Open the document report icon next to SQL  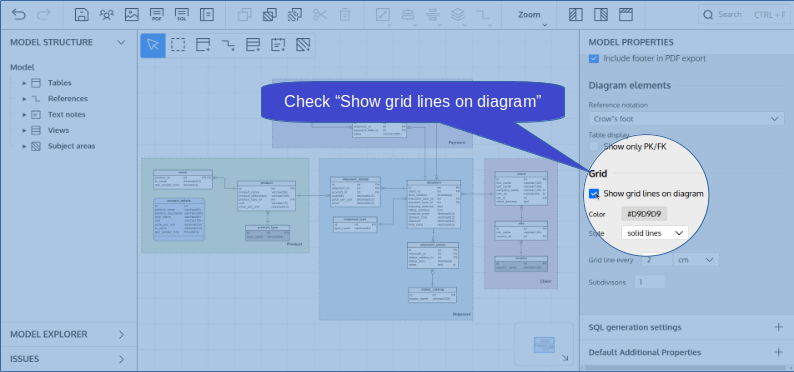point(207,15)
